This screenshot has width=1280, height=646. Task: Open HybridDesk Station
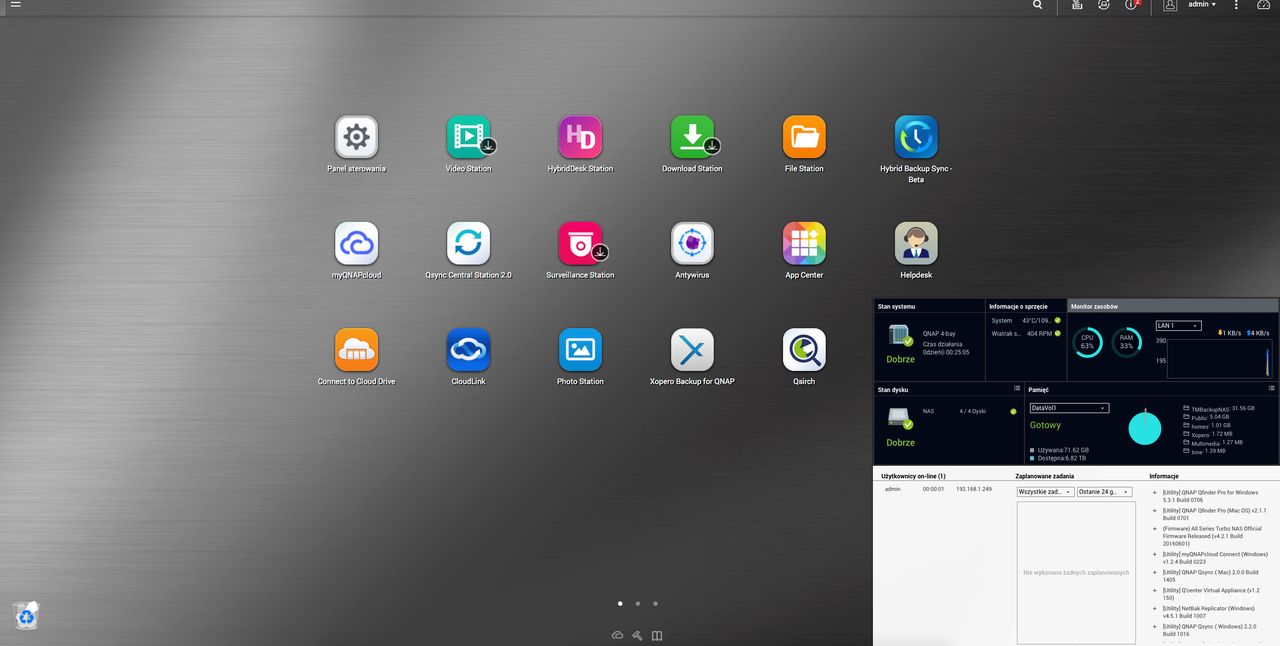point(580,137)
